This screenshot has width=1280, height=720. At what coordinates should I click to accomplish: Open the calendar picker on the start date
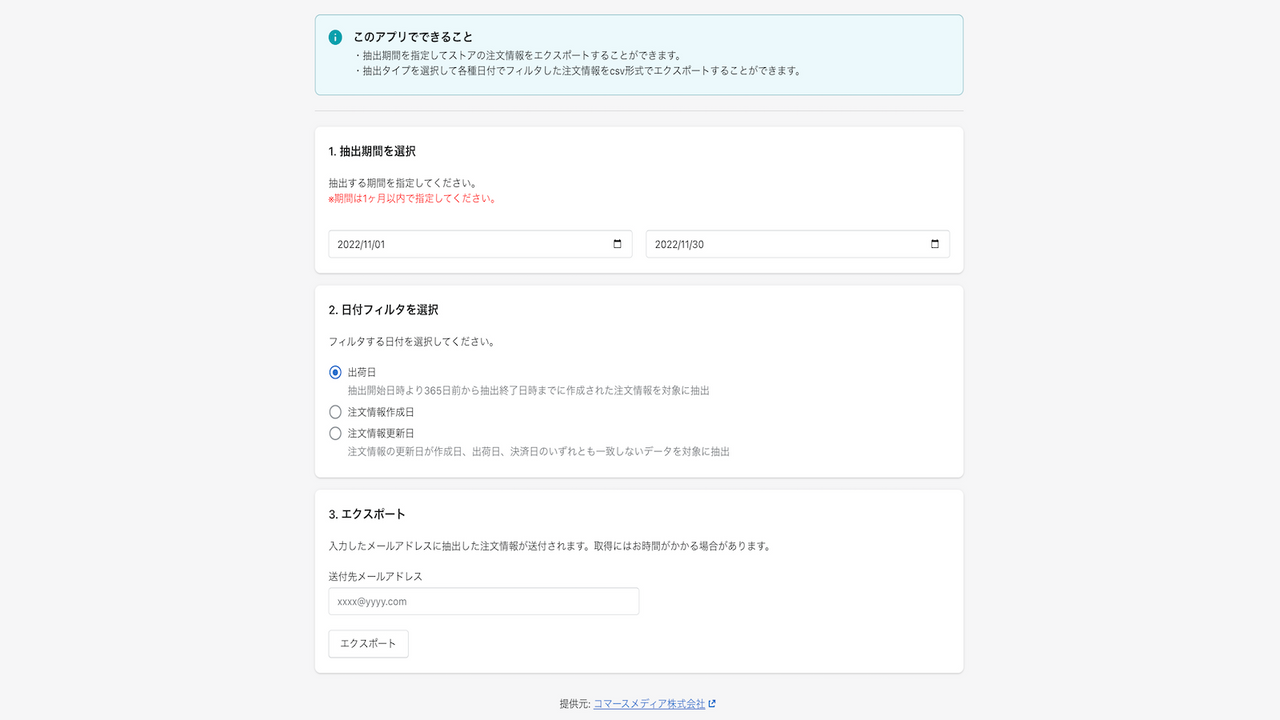[618, 243]
